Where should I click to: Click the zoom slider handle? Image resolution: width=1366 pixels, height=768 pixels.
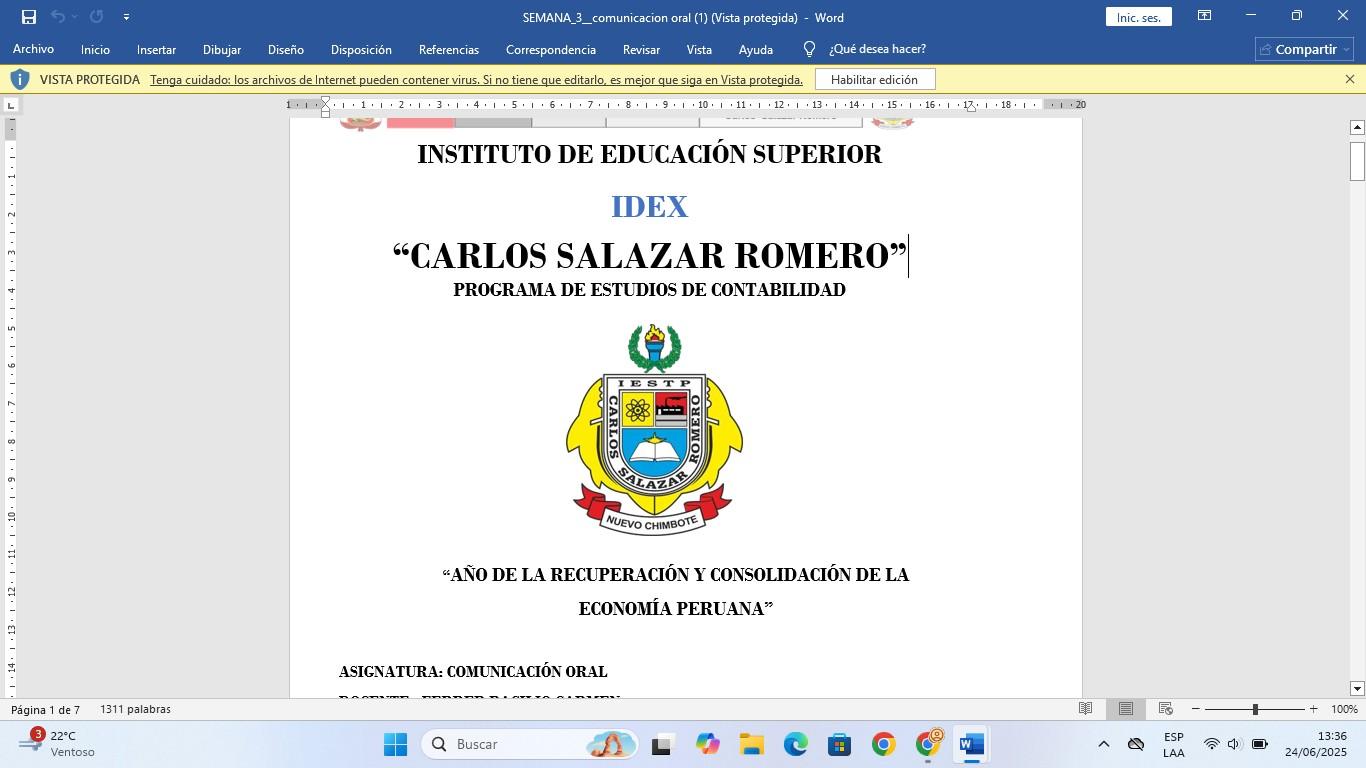pos(1255,709)
